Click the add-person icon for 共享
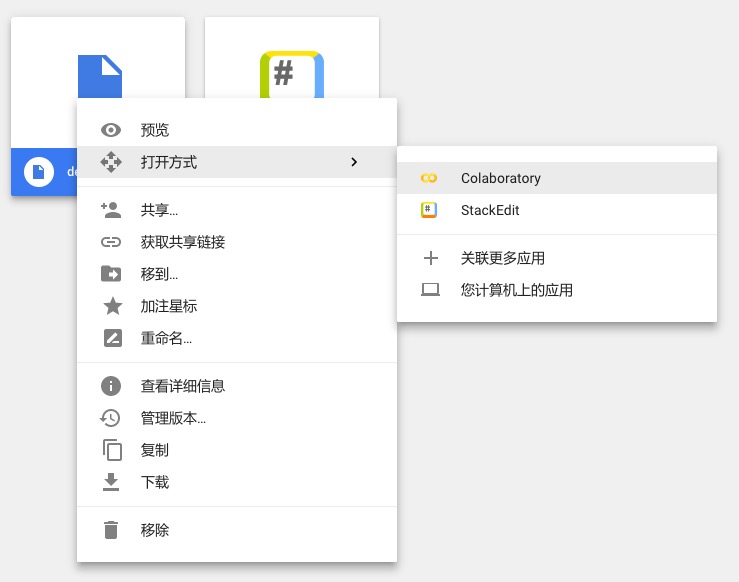 (x=111, y=210)
